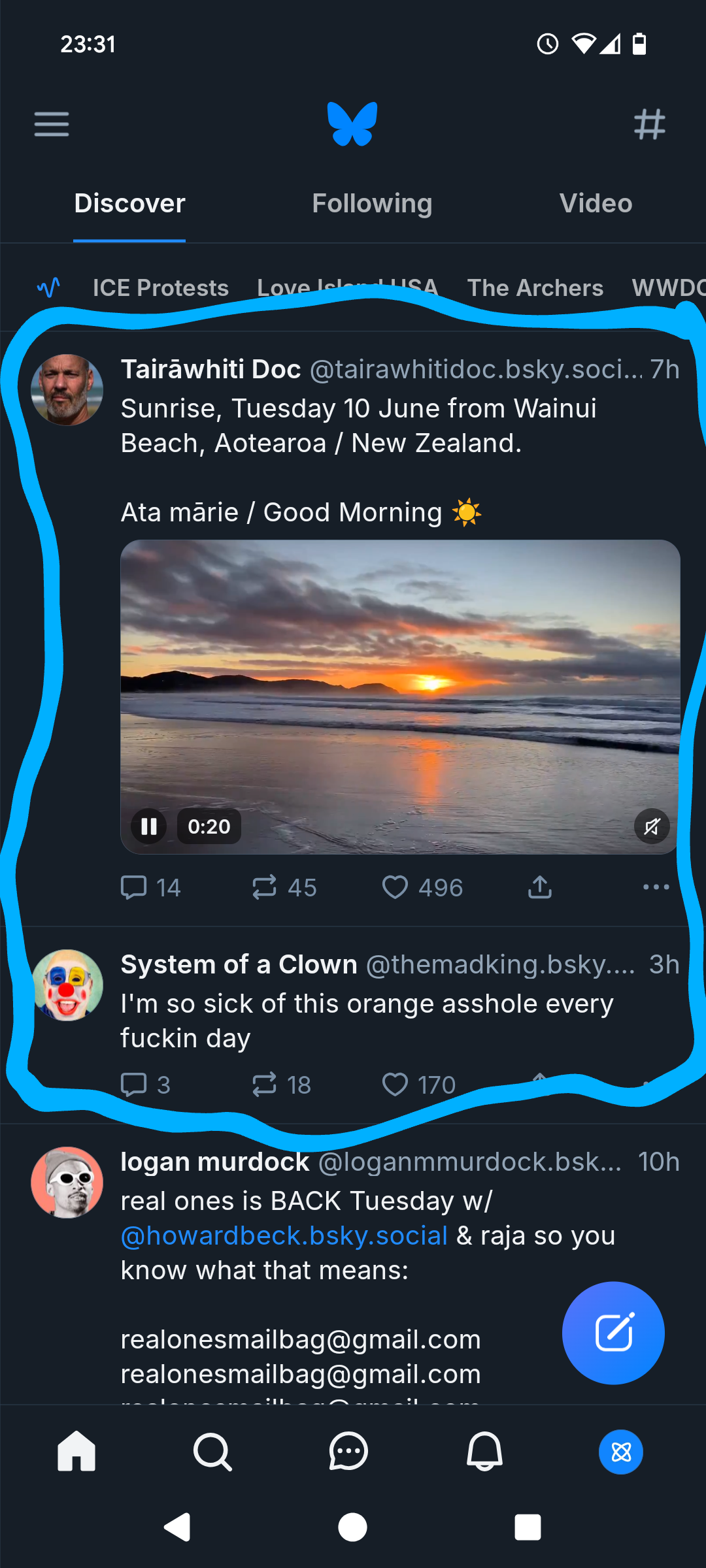Like the Tairāwhiti Doc sunrise post
Image resolution: width=706 pixels, height=1568 pixels.
click(x=395, y=887)
